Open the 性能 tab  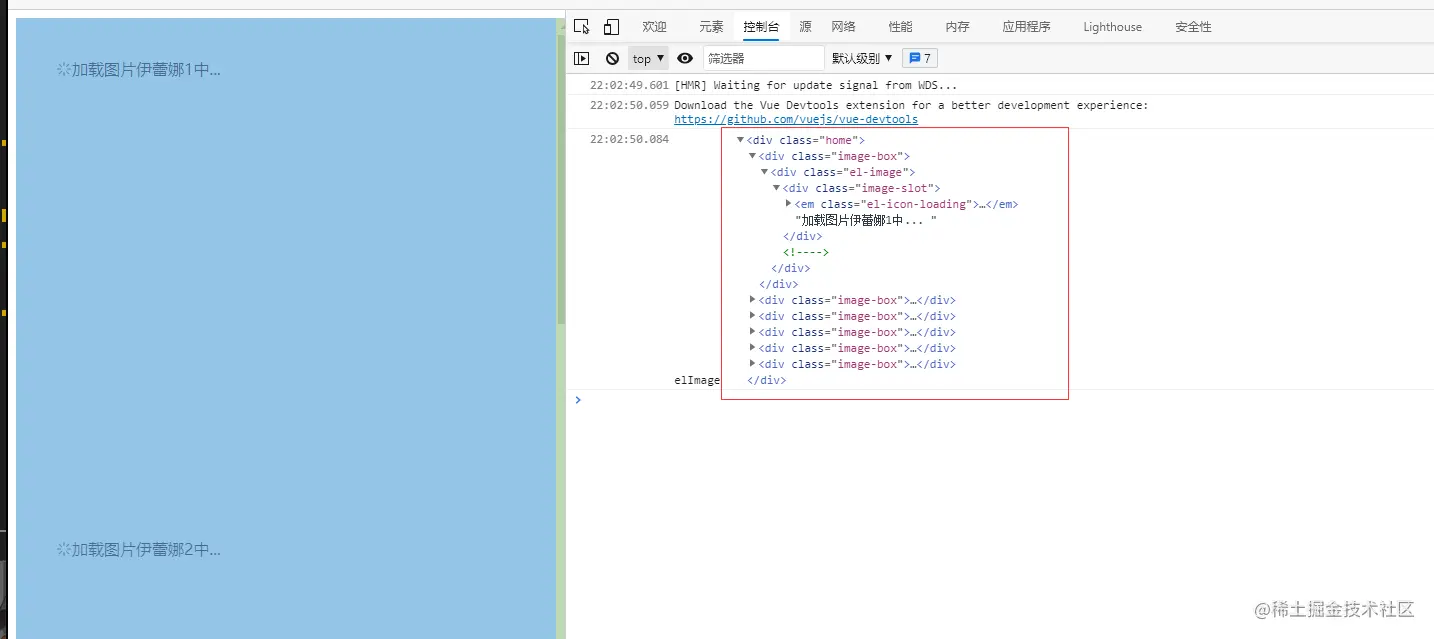click(x=900, y=27)
